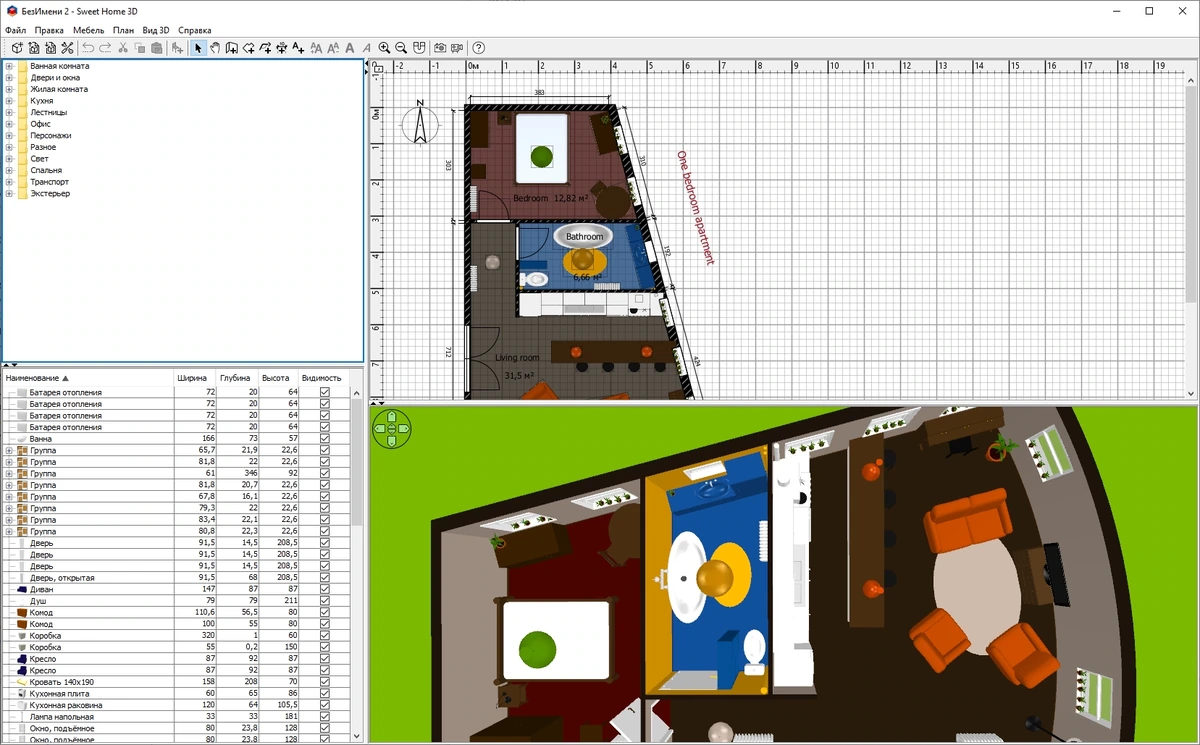
Task: Zoom out using the magnifier minus icon
Action: (401, 48)
